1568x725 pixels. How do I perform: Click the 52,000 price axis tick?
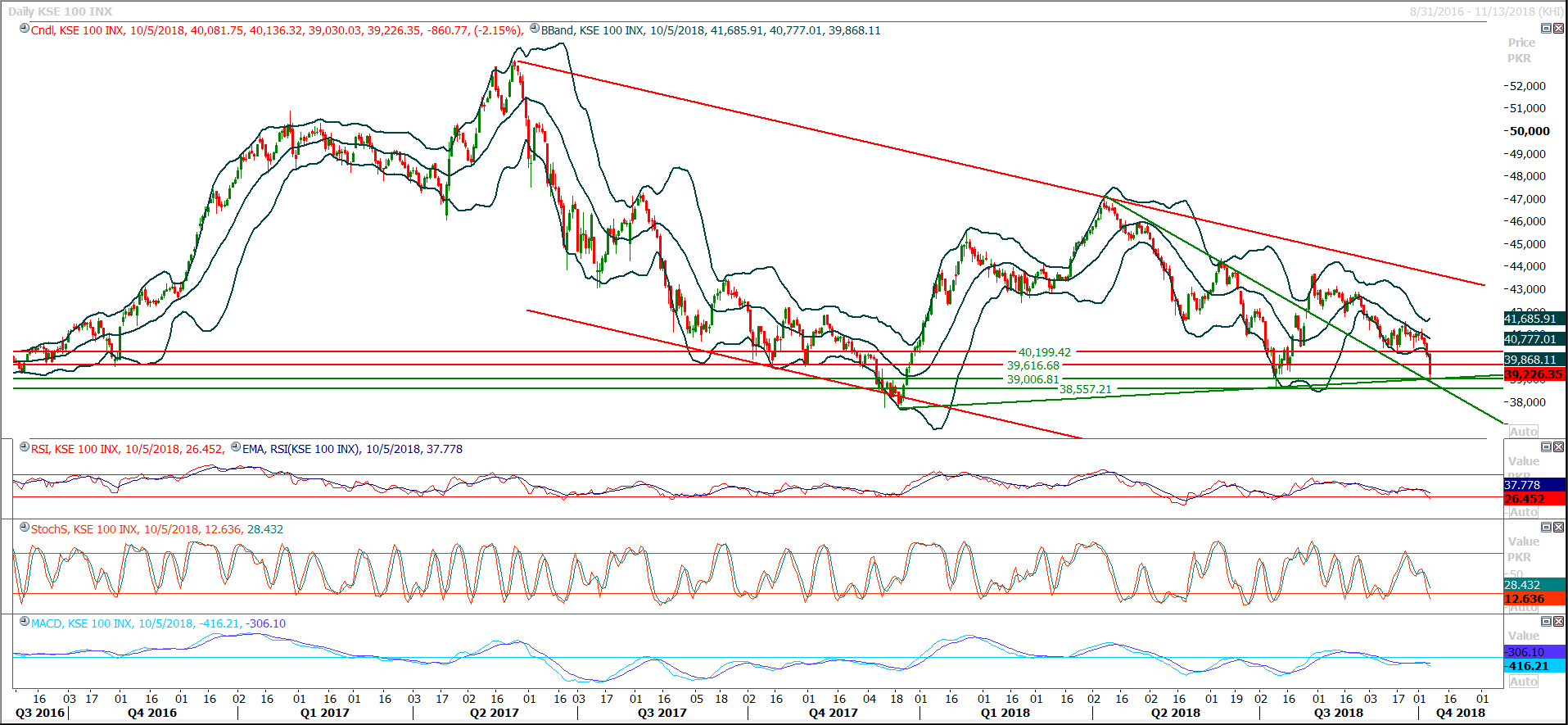1528,86
